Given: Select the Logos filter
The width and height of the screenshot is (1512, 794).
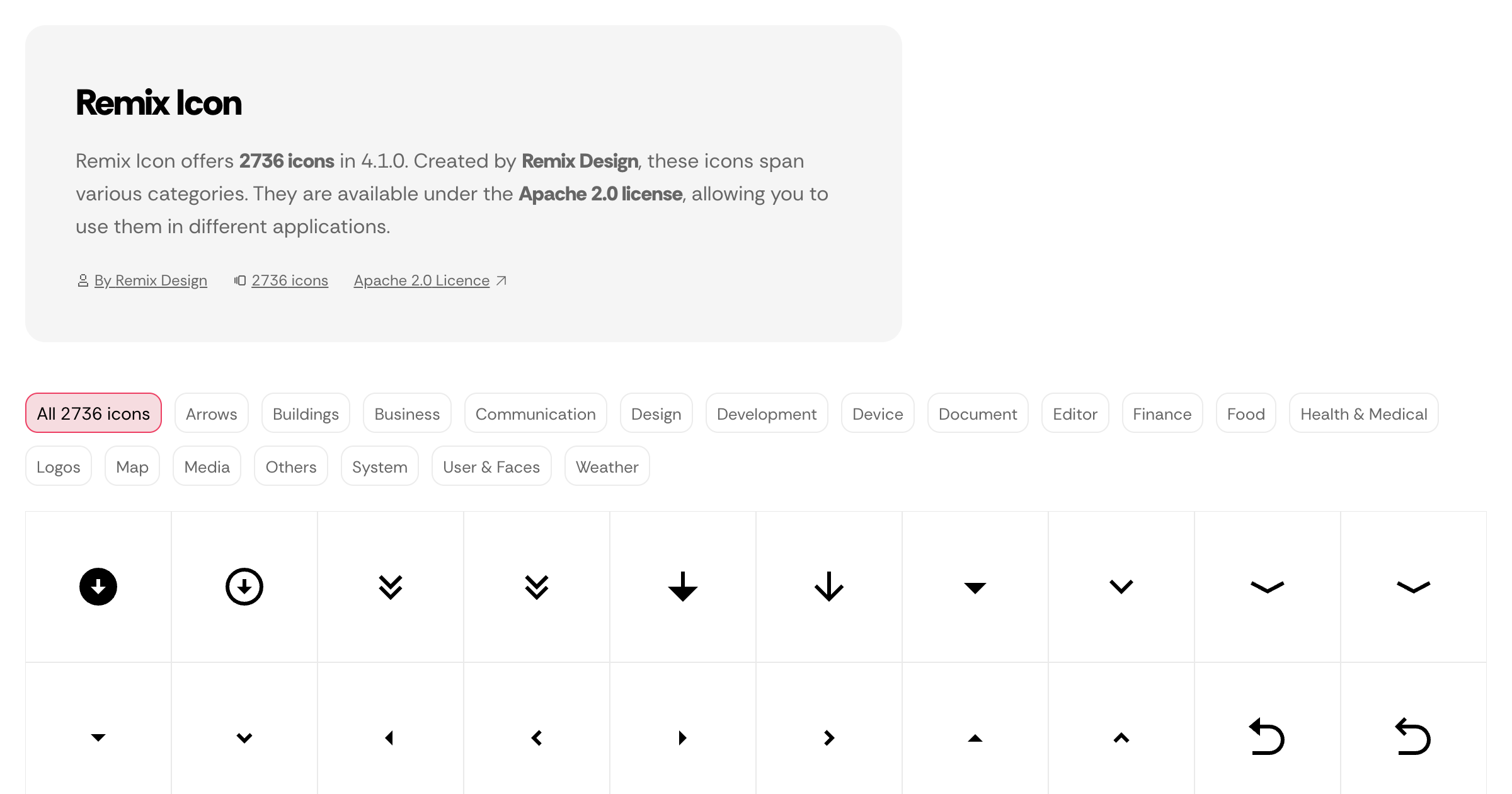Looking at the screenshot, I should click(x=58, y=466).
